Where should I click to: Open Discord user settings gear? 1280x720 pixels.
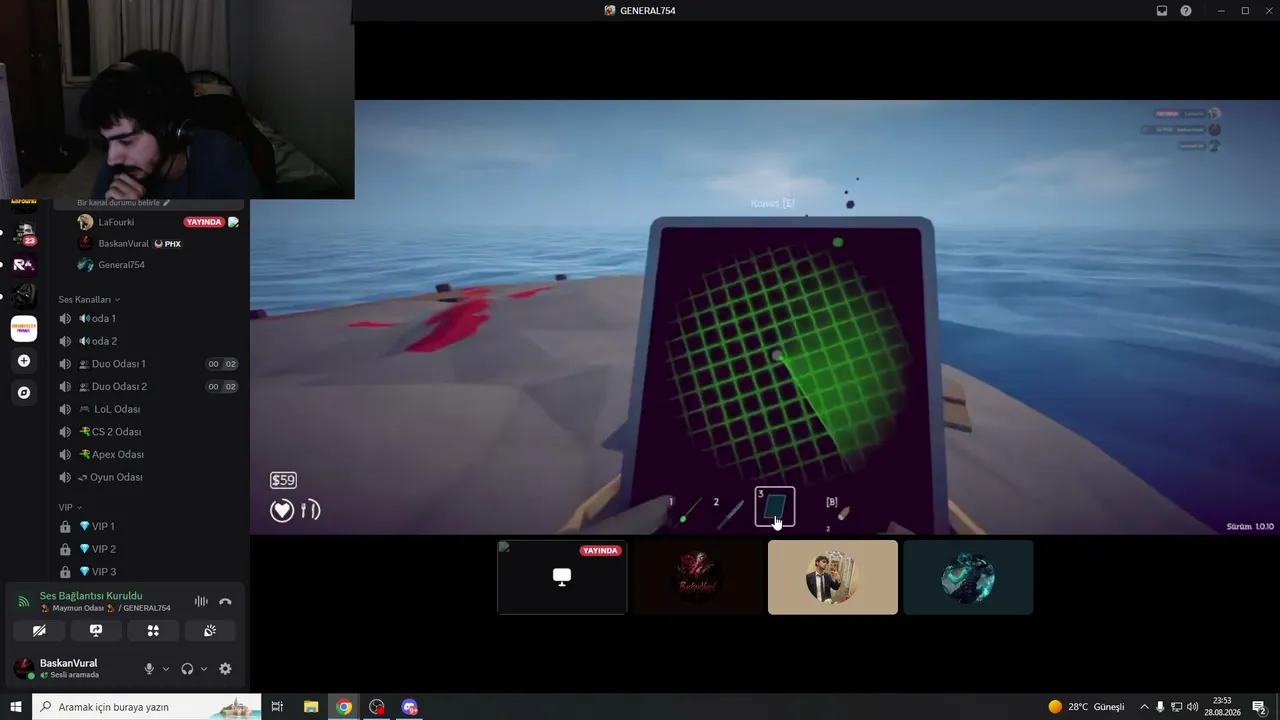pos(225,669)
